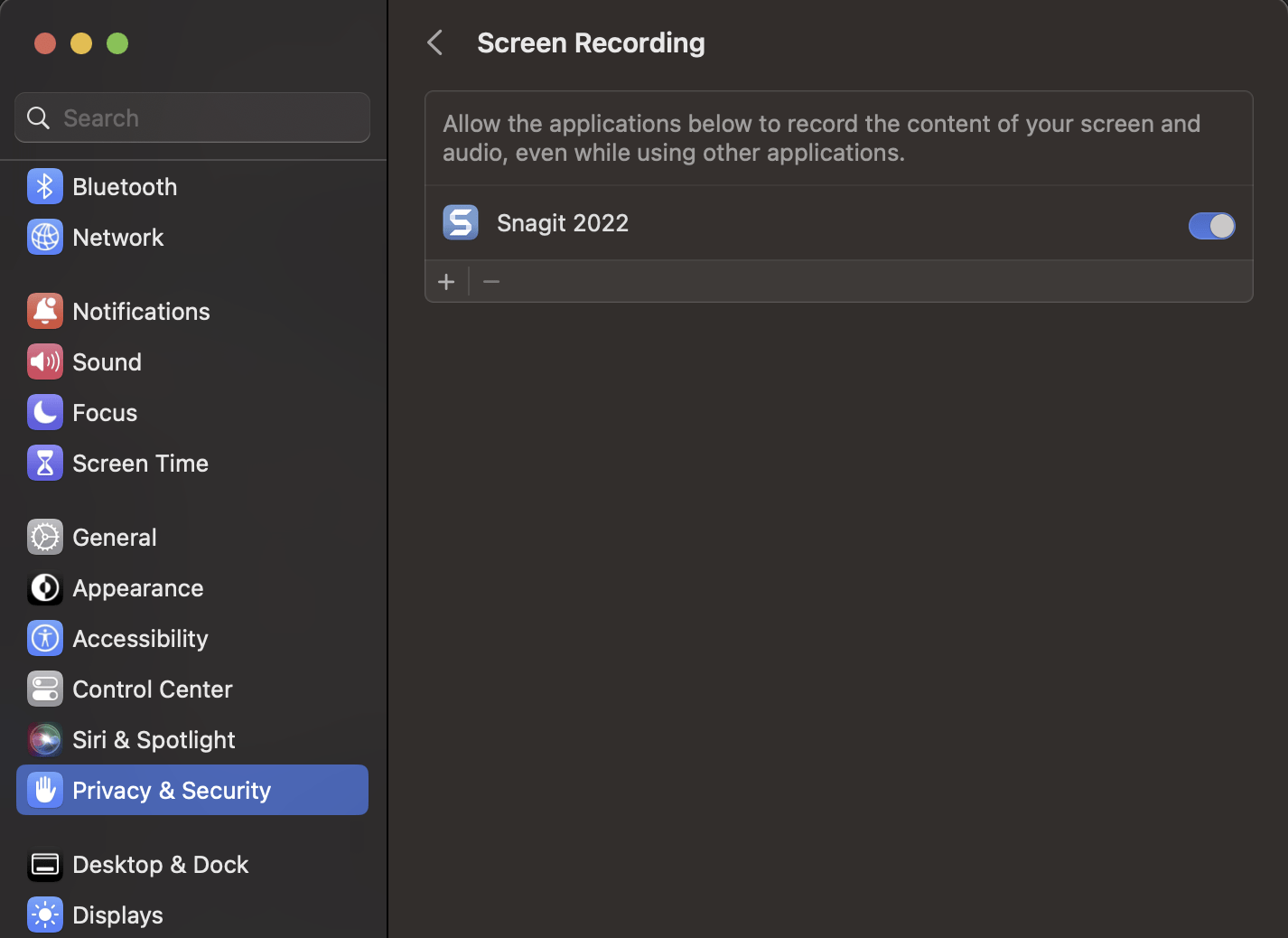Open the Bluetooth settings icon

tap(44, 186)
